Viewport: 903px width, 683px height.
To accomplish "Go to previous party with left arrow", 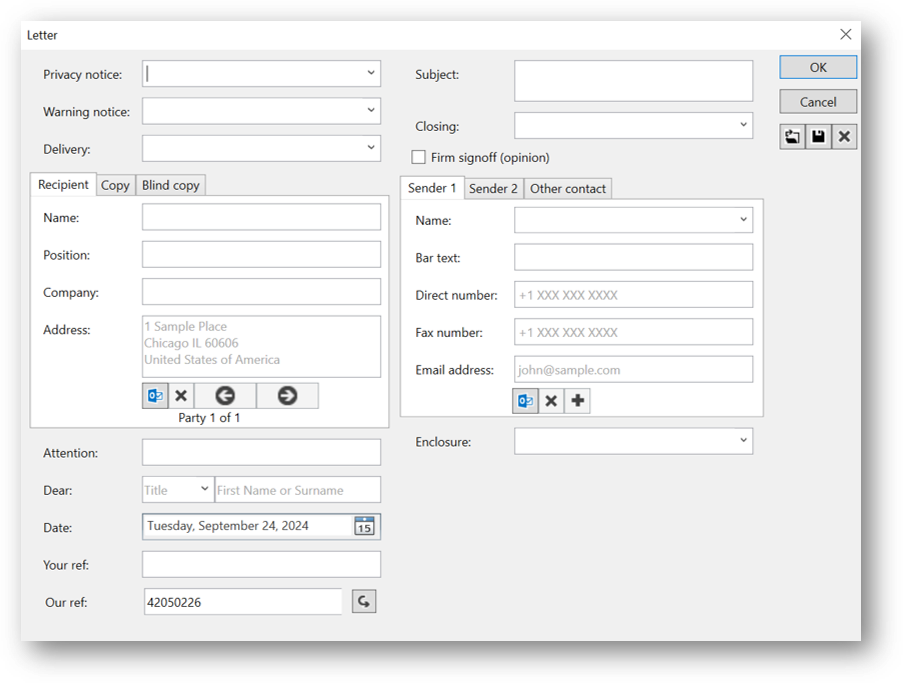I will [x=225, y=396].
